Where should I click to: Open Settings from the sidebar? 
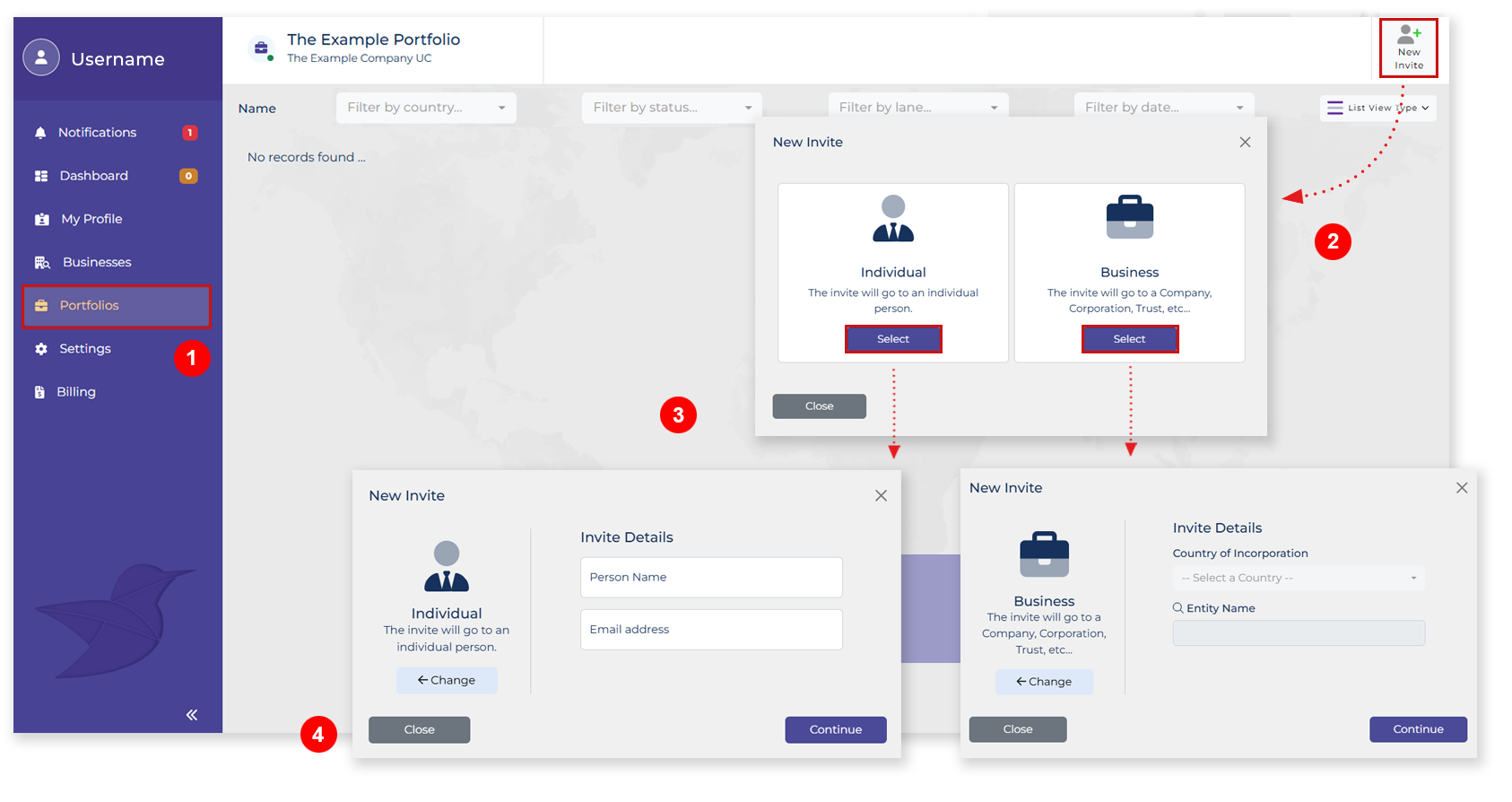pos(117,349)
